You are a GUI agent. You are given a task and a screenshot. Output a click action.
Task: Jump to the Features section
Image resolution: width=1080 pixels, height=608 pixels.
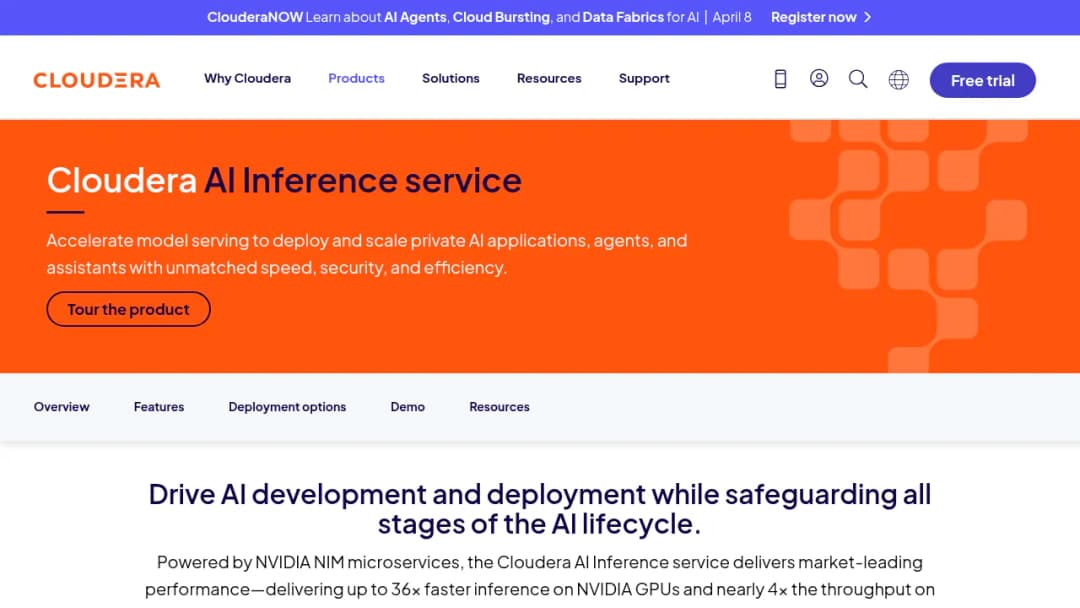159,407
